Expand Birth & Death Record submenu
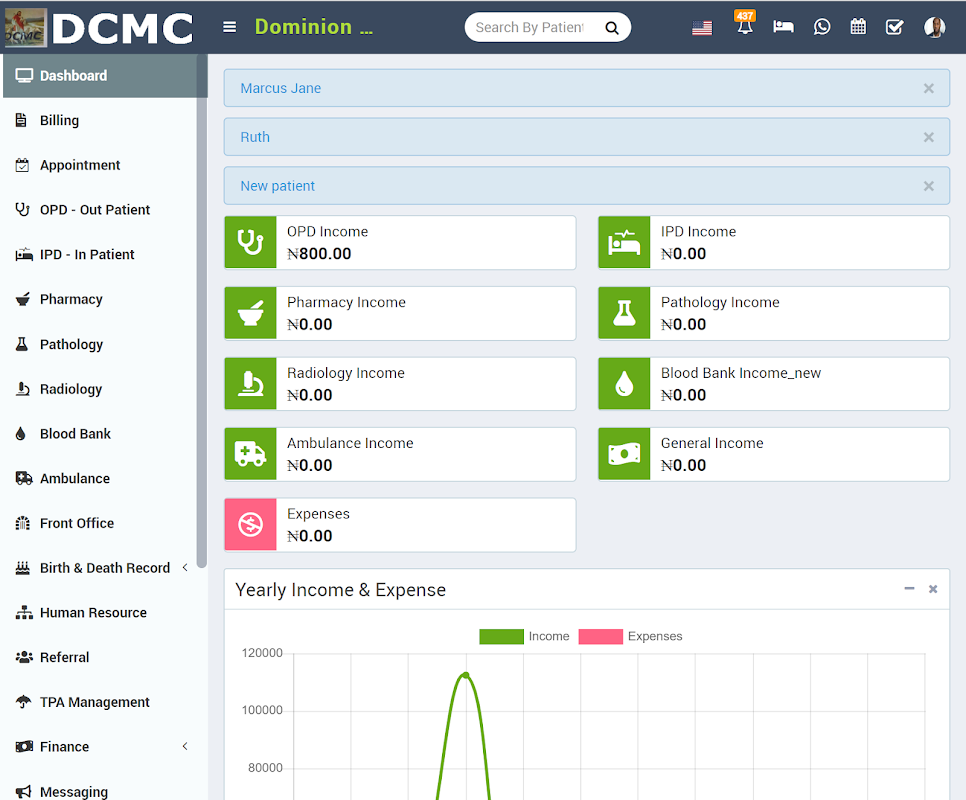966x800 pixels. point(185,568)
